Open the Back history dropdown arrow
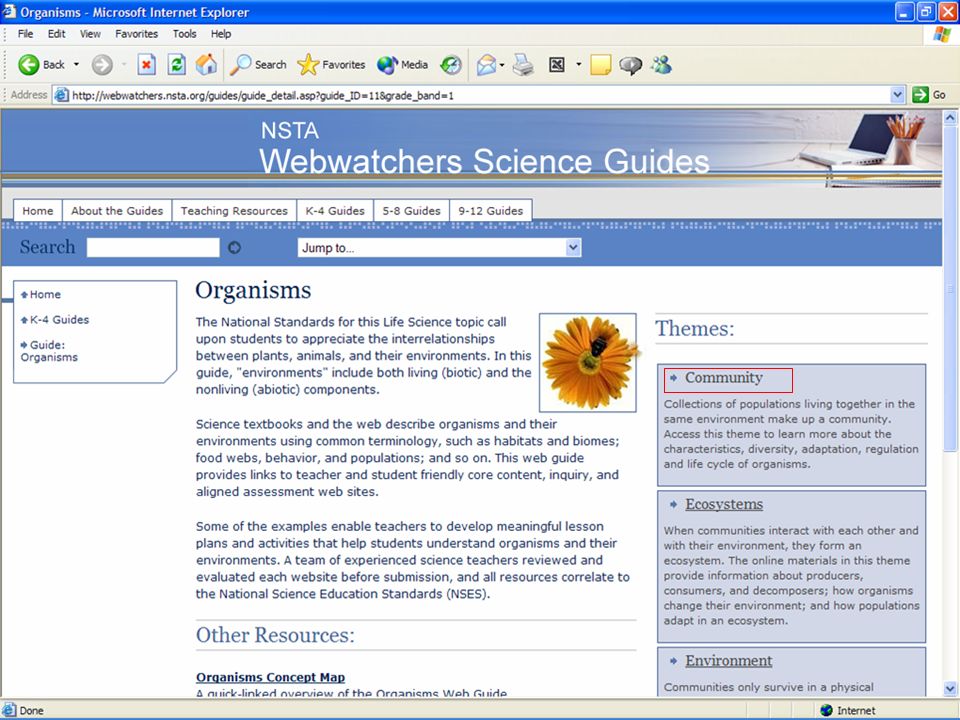960x720 pixels. point(77,64)
